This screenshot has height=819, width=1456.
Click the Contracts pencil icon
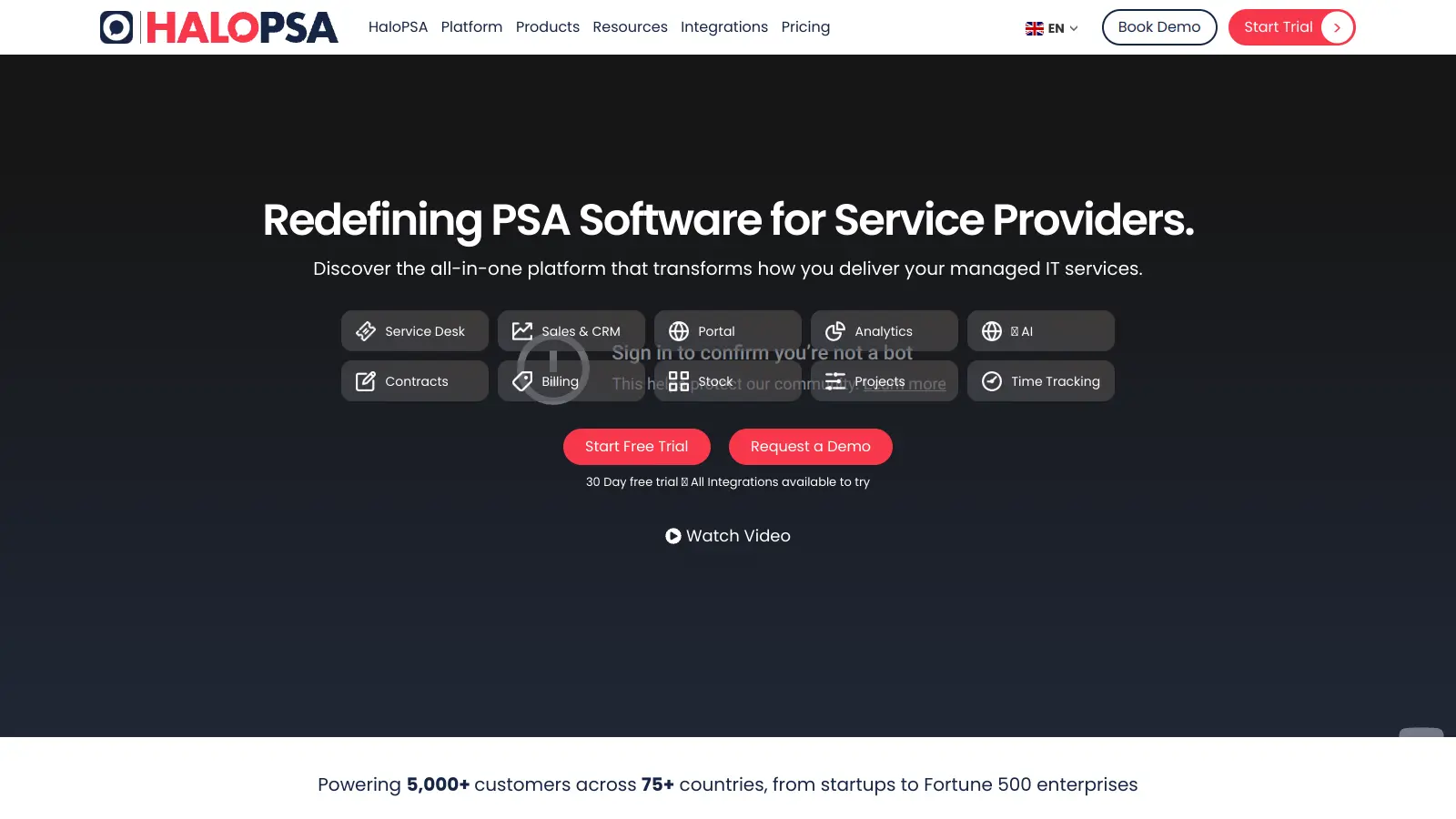pyautogui.click(x=366, y=380)
